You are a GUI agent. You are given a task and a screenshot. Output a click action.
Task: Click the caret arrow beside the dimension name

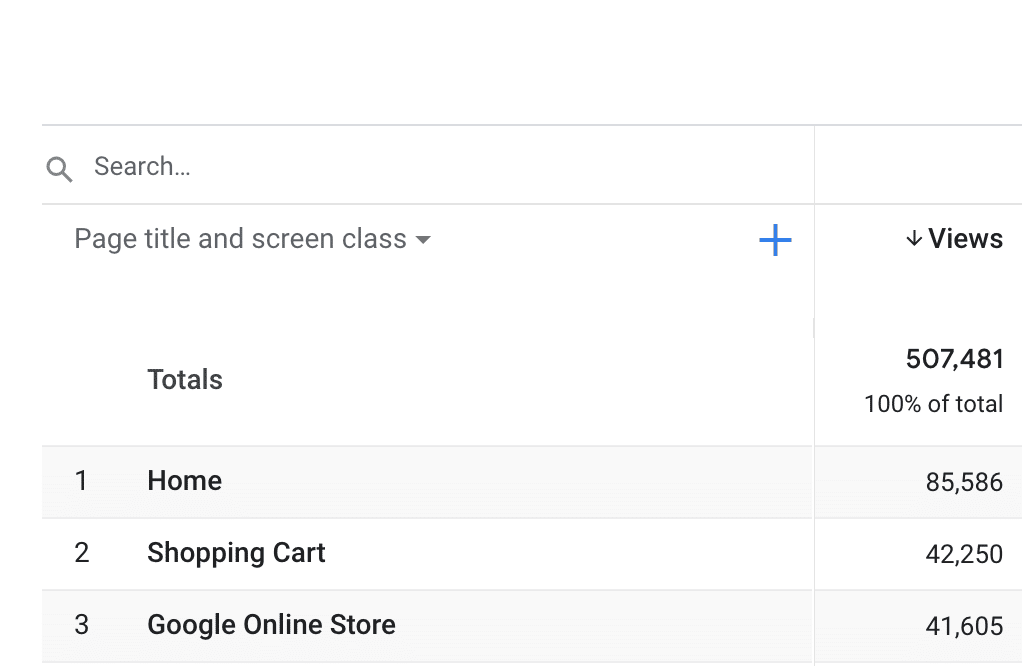423,240
